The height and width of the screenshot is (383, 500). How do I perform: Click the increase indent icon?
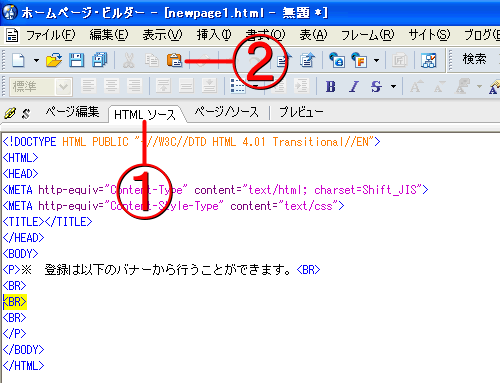[302, 86]
